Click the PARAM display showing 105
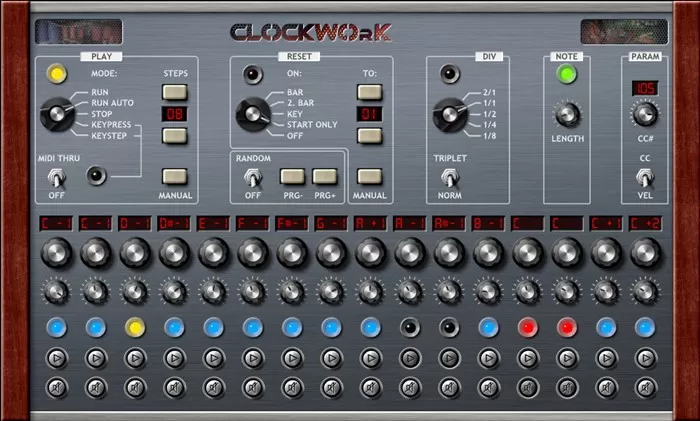Image resolution: width=700 pixels, height=421 pixels. [645, 88]
